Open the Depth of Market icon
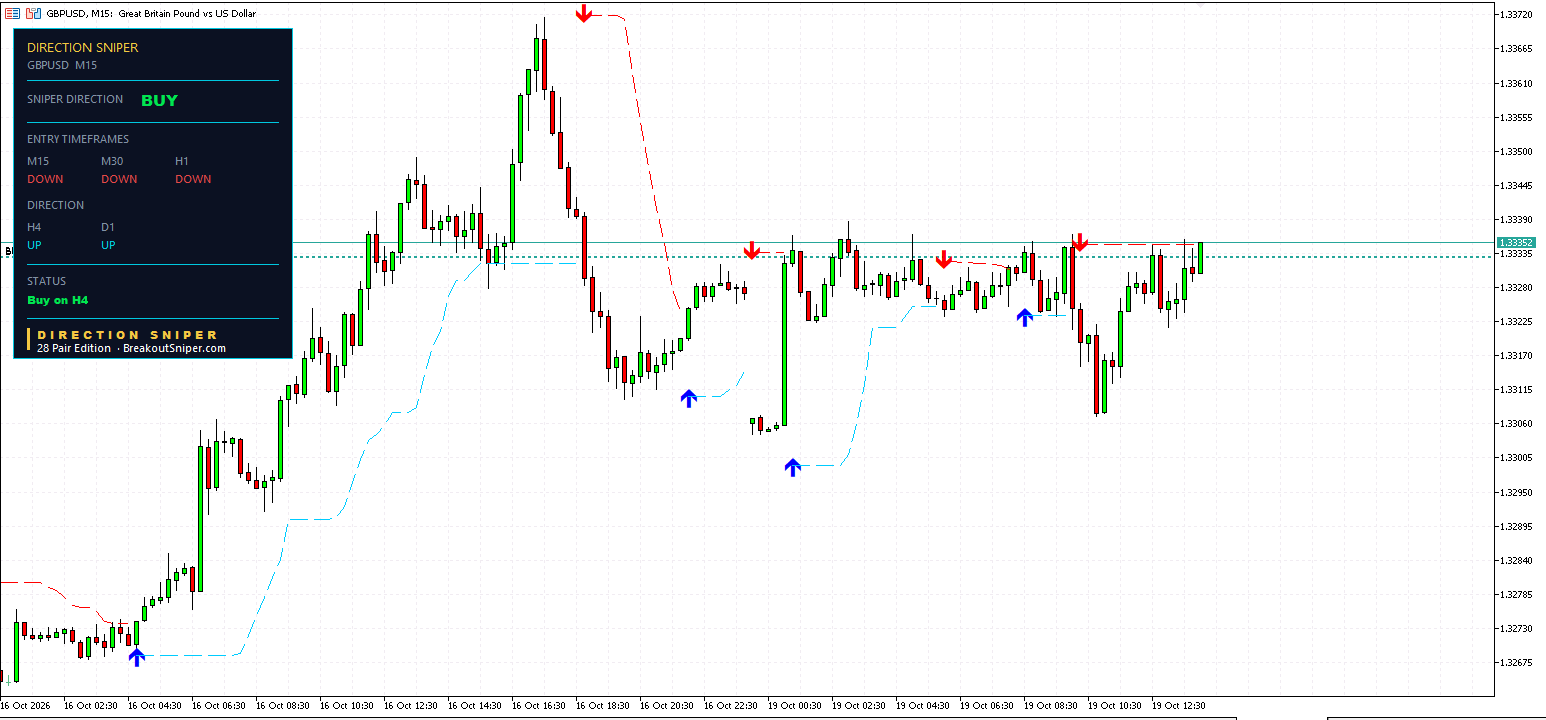1546x720 pixels. click(12, 14)
